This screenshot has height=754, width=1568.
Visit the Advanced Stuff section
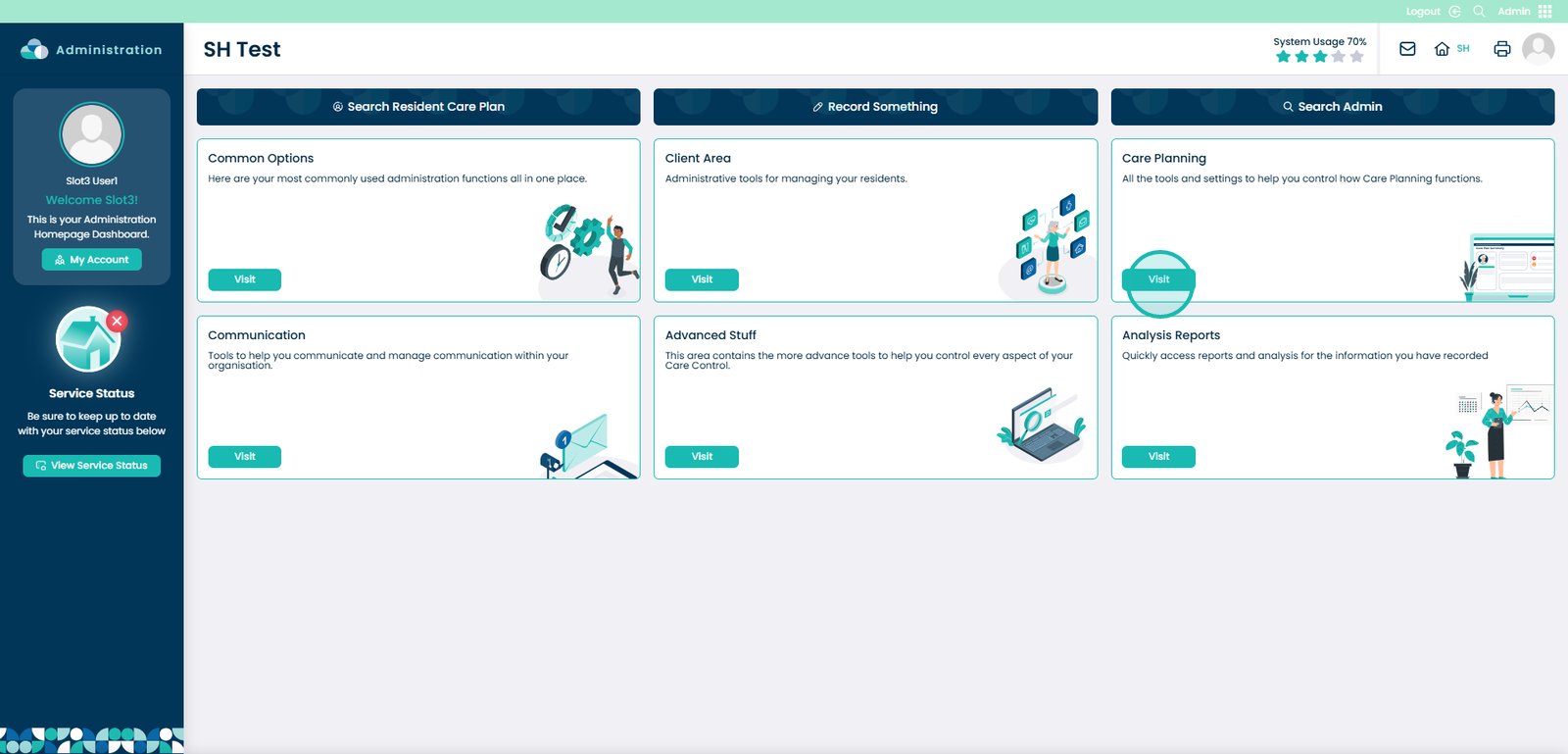702,457
